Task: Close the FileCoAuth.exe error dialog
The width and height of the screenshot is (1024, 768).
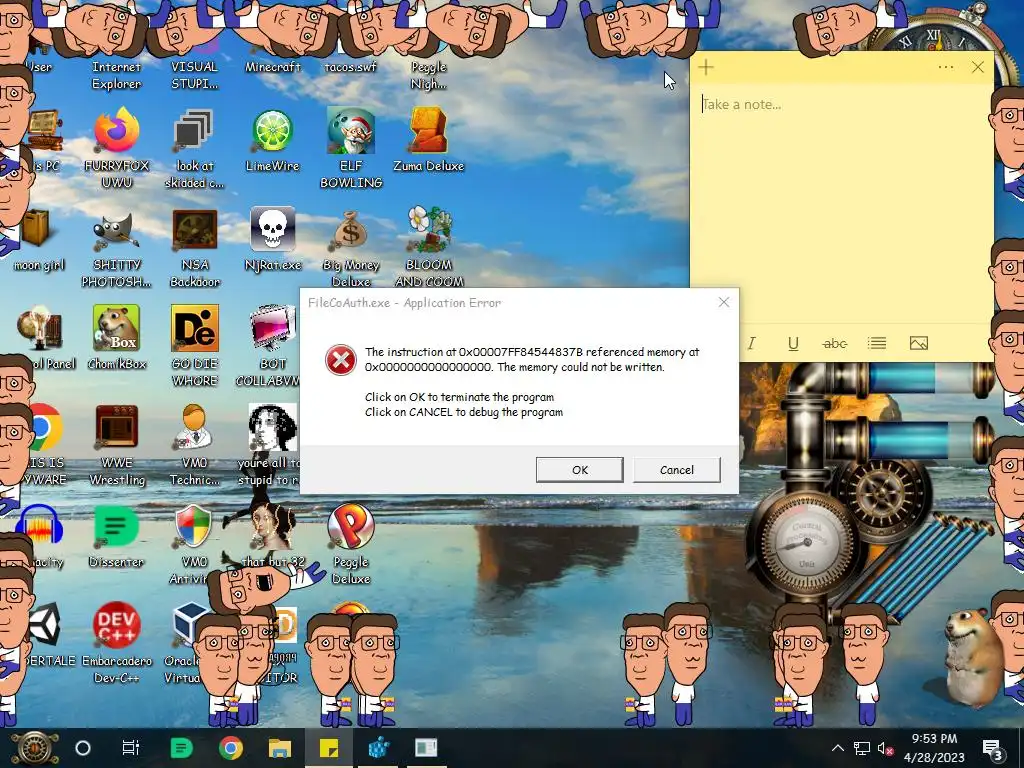Action: pyautogui.click(x=724, y=302)
